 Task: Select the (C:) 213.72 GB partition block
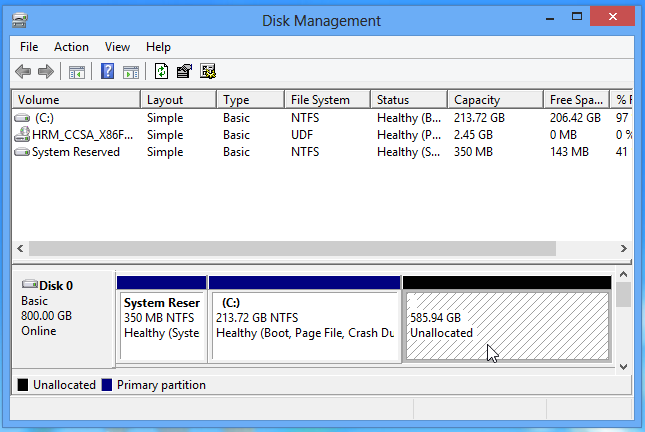[x=304, y=325]
